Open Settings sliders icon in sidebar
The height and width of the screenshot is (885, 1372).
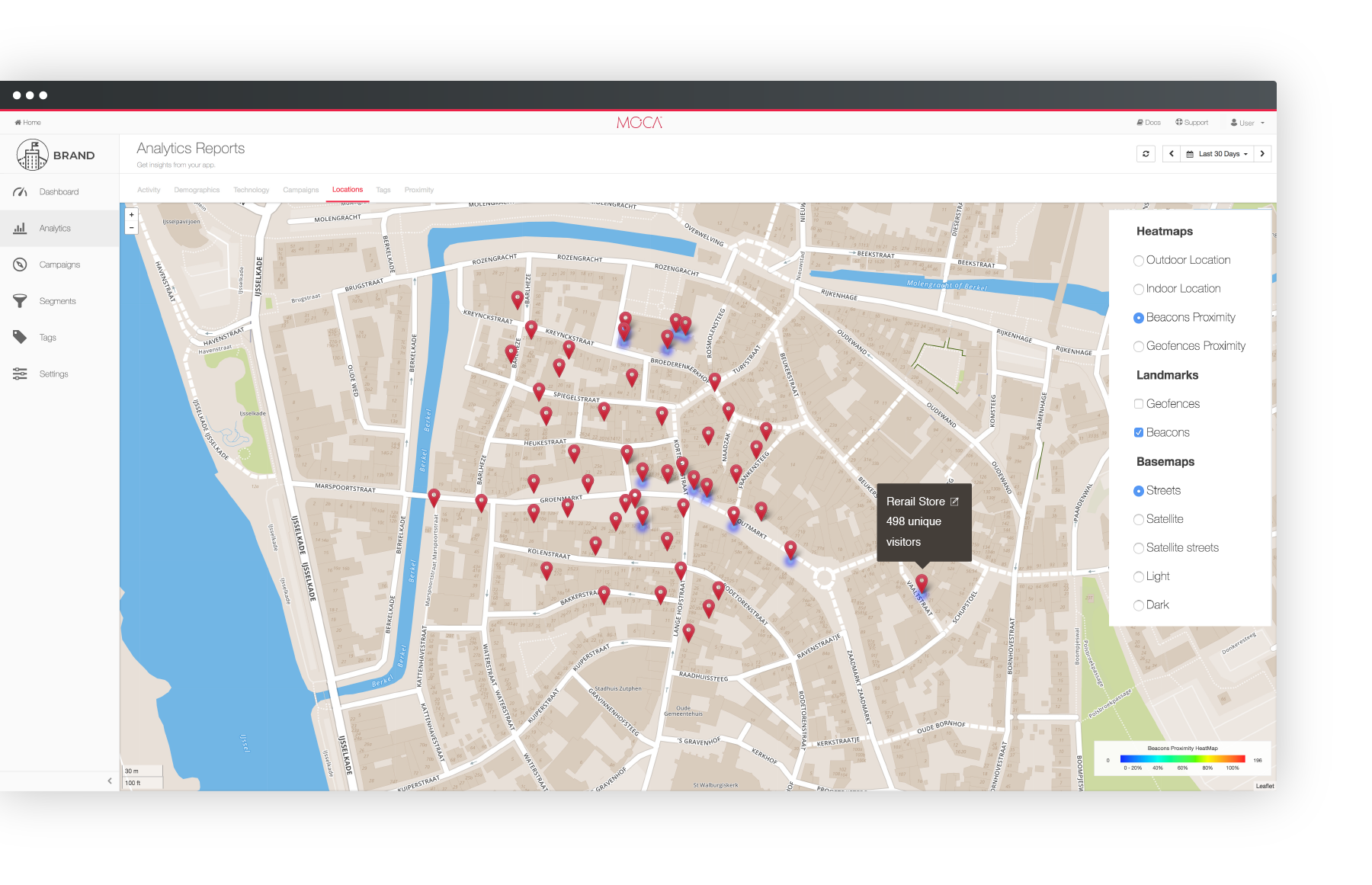click(x=20, y=374)
